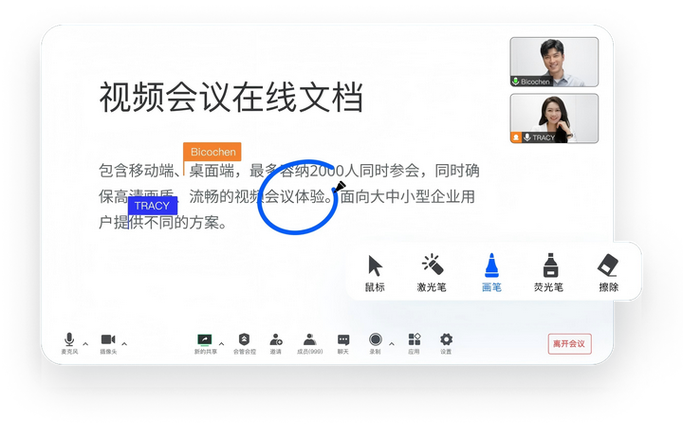Select the mouse pointer tool (鼠标)
This screenshot has height=439, width=683.
(375, 273)
